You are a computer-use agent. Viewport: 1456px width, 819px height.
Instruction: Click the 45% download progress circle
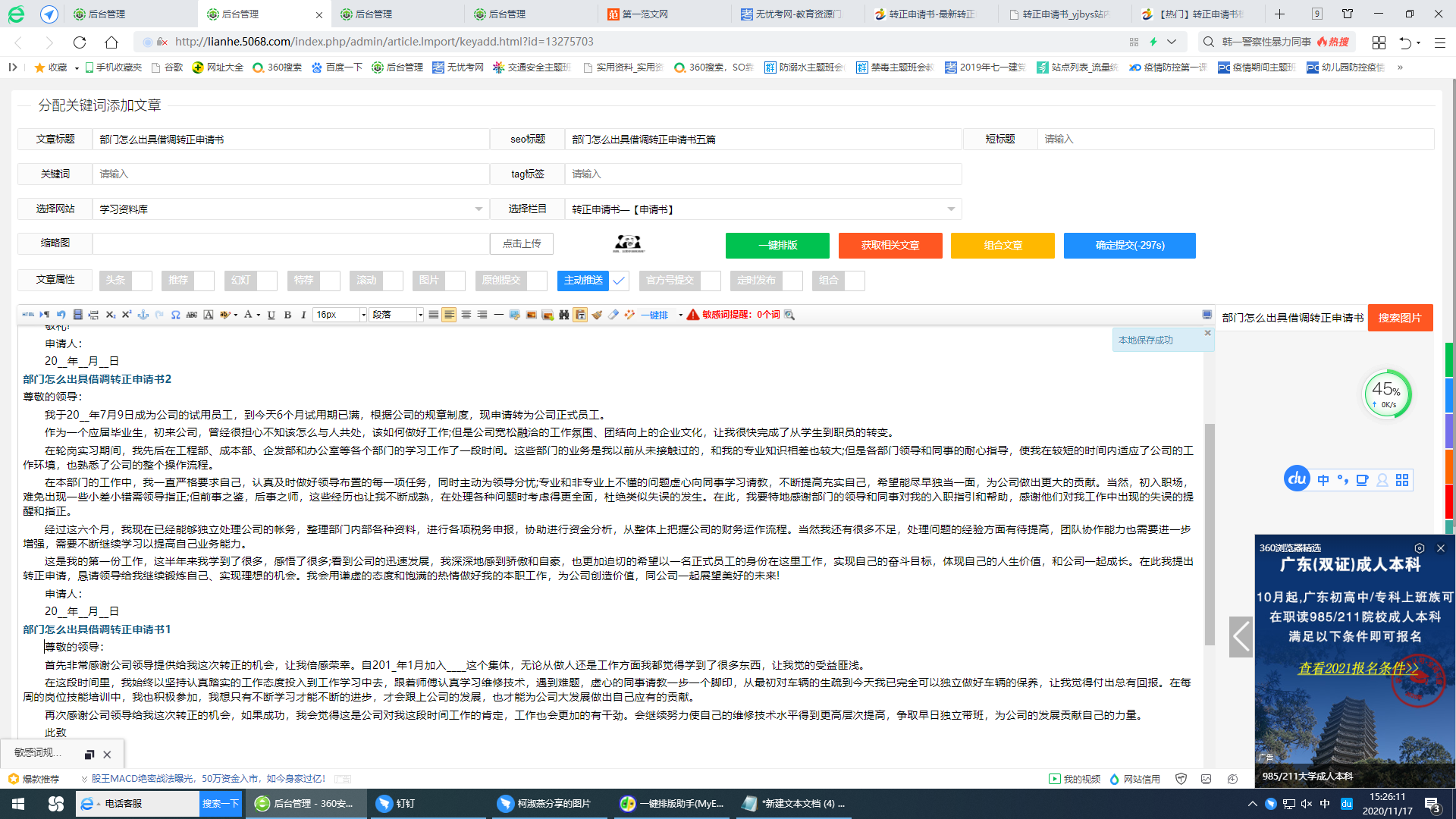point(1388,394)
